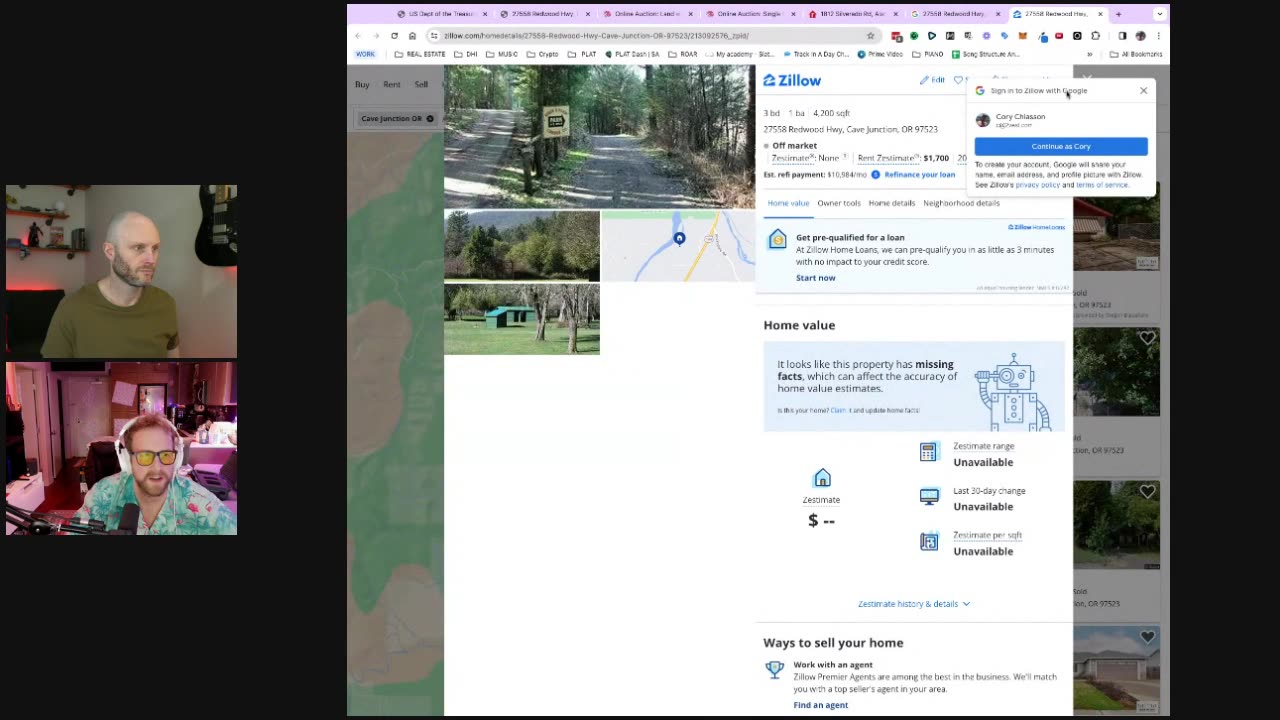Open a new browser tab
Screen dimensions: 1280x720
(x=1118, y=14)
